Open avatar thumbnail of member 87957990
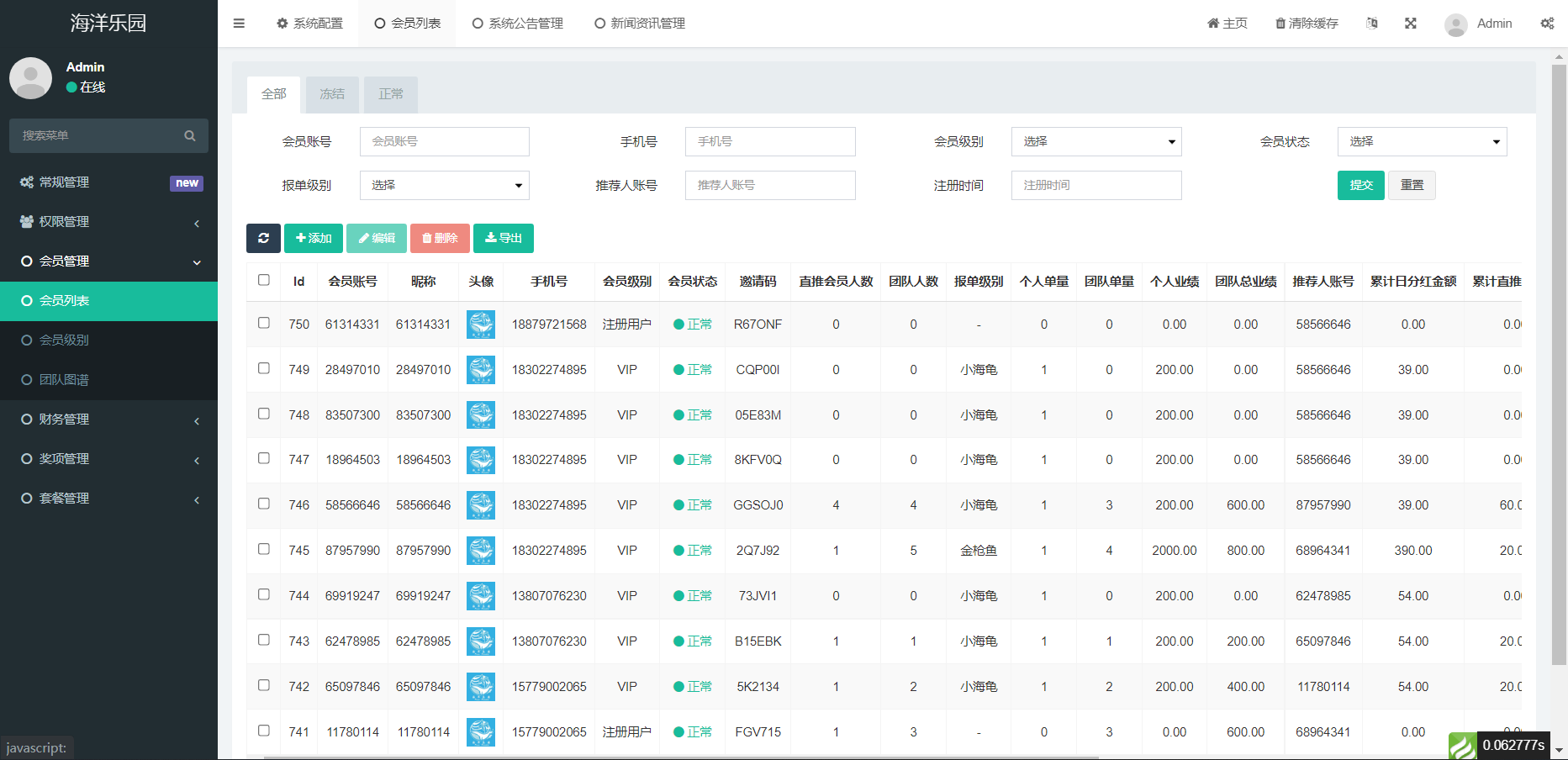This screenshot has height=760, width=1568. (x=481, y=551)
